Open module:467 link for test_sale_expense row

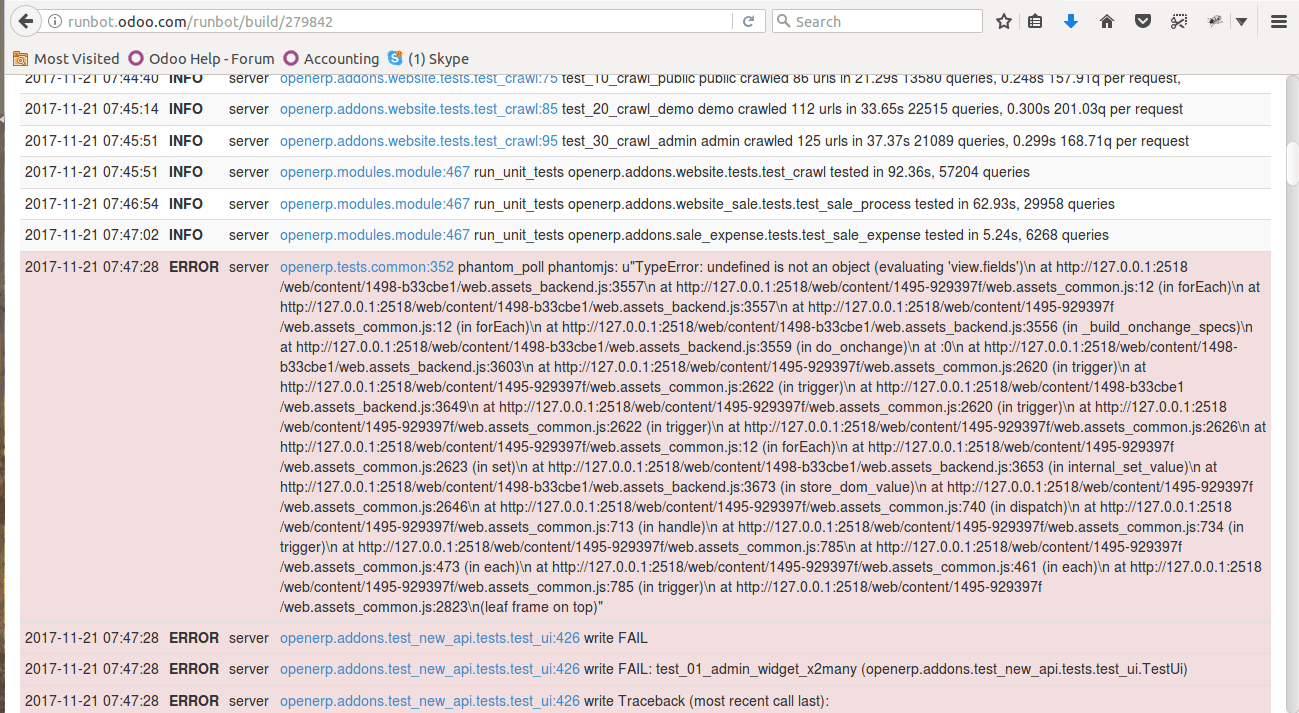coord(375,235)
